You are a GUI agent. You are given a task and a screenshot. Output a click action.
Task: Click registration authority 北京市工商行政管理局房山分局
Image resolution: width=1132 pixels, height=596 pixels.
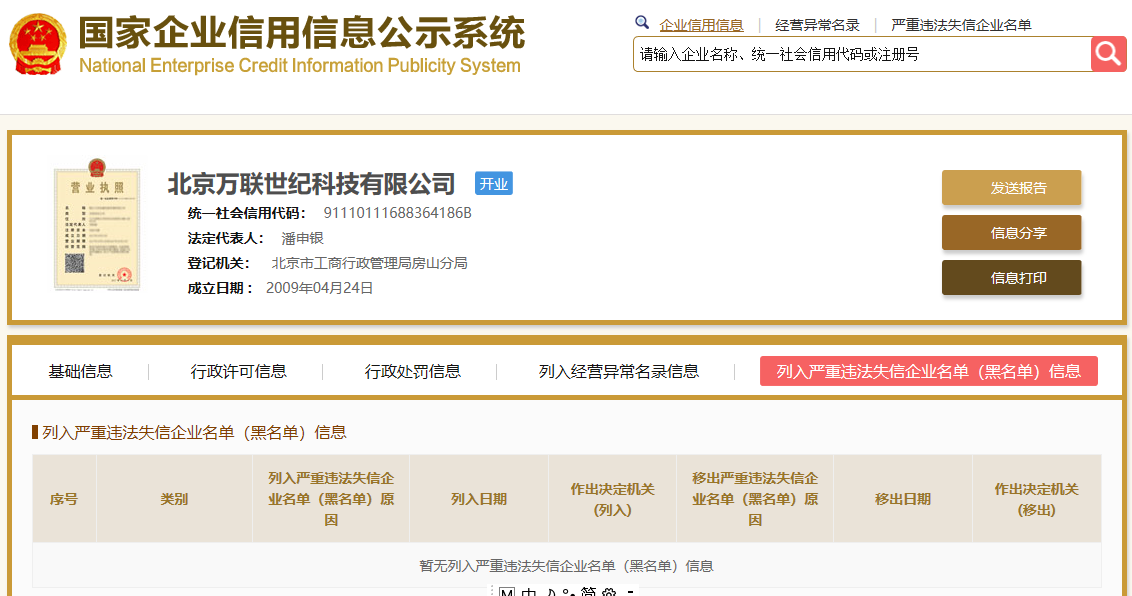(x=369, y=263)
